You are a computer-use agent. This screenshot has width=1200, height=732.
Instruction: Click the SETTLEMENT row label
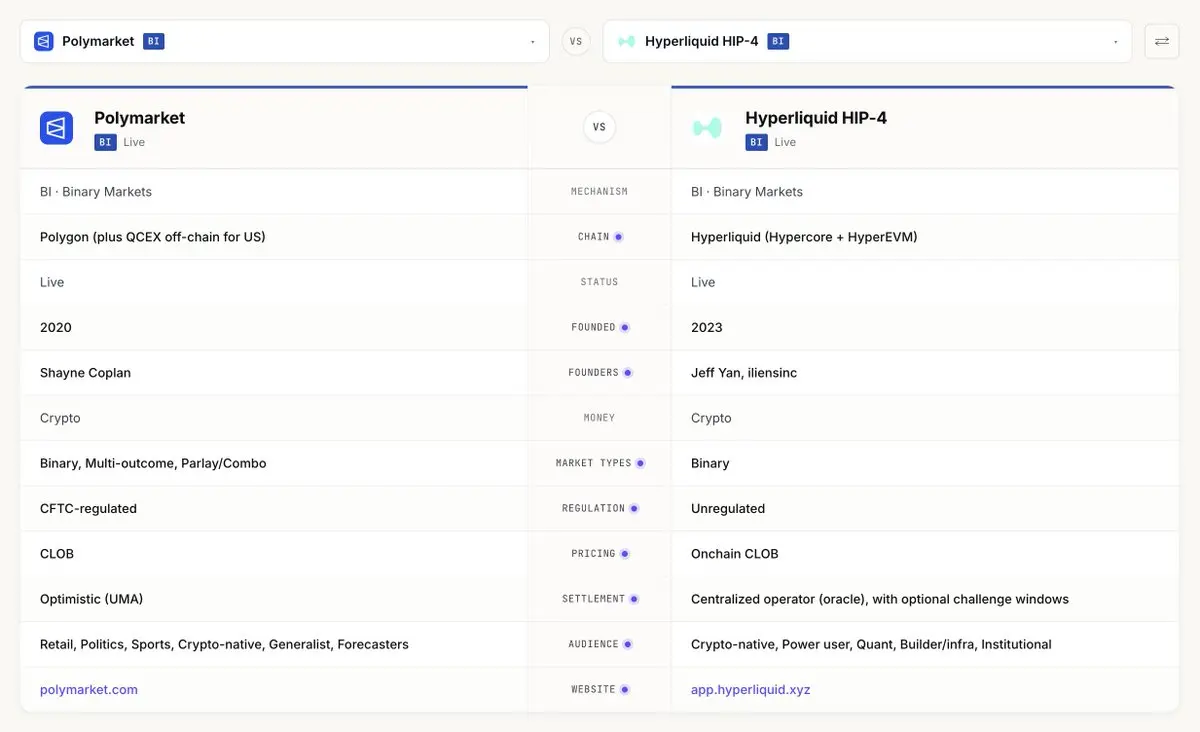pyautogui.click(x=593, y=599)
